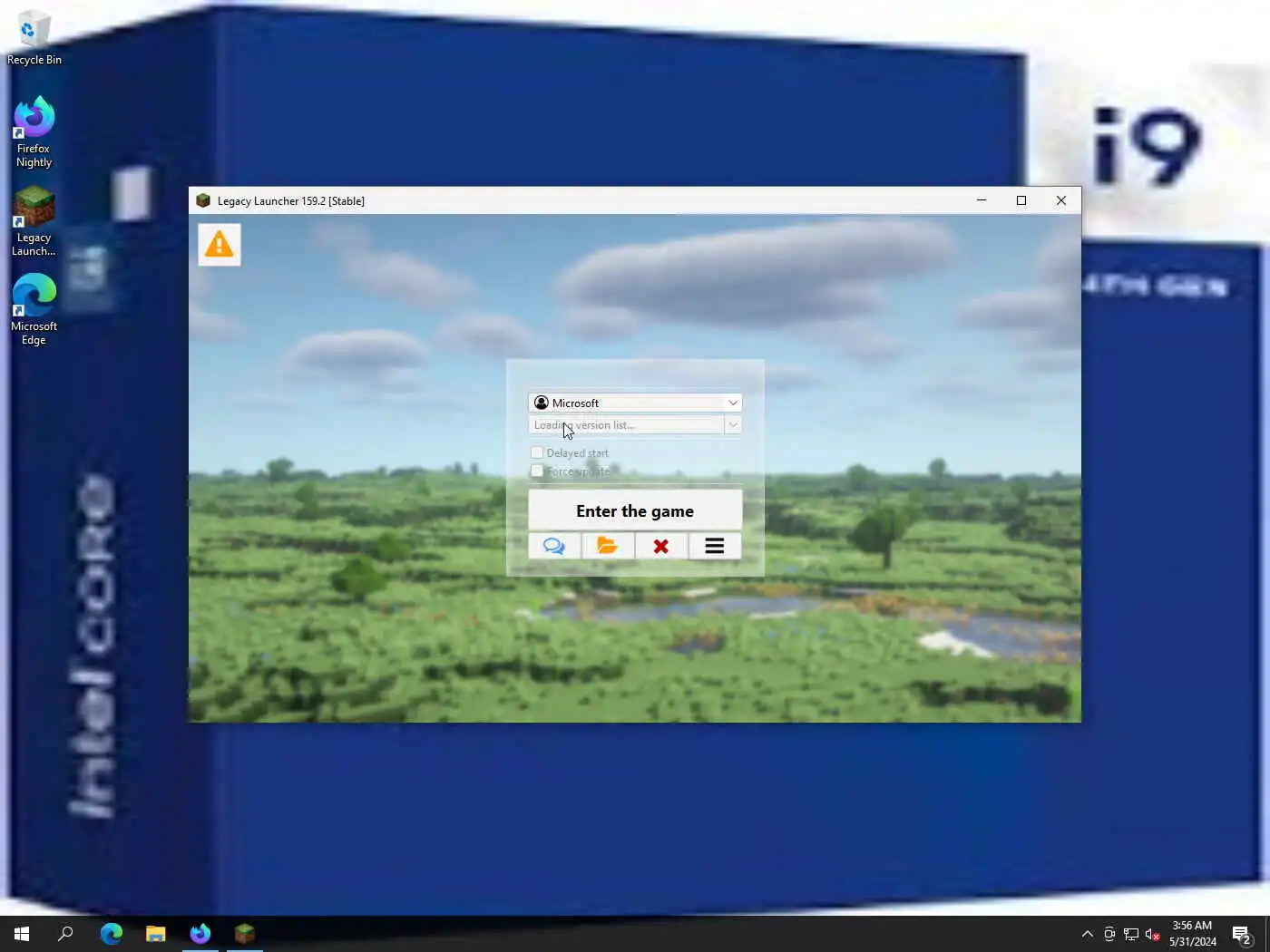
Task: Expand the version list dropdown arrow
Action: tap(733, 424)
